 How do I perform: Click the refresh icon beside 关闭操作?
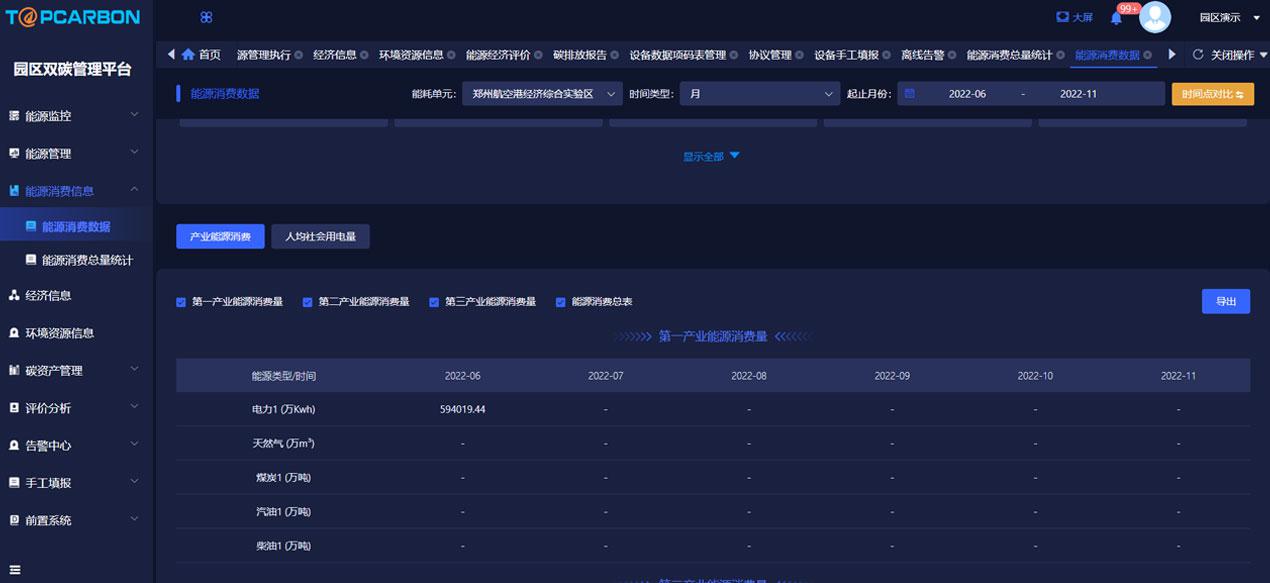tap(1198, 55)
